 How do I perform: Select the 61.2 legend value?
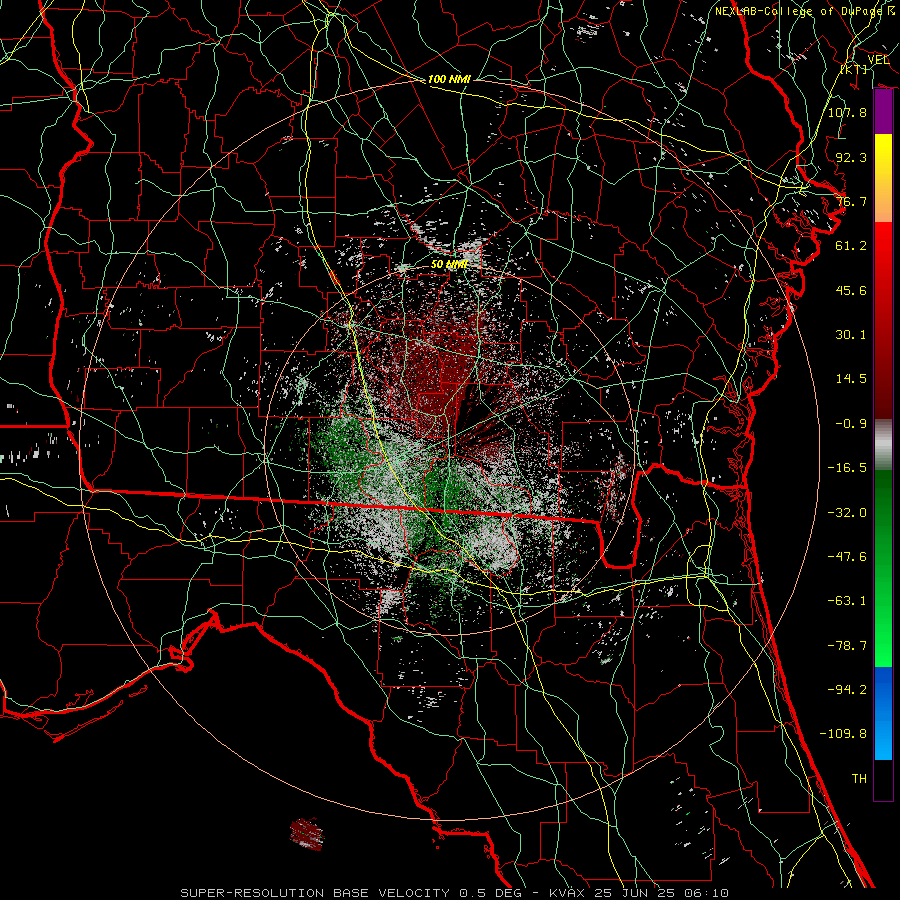tap(851, 246)
